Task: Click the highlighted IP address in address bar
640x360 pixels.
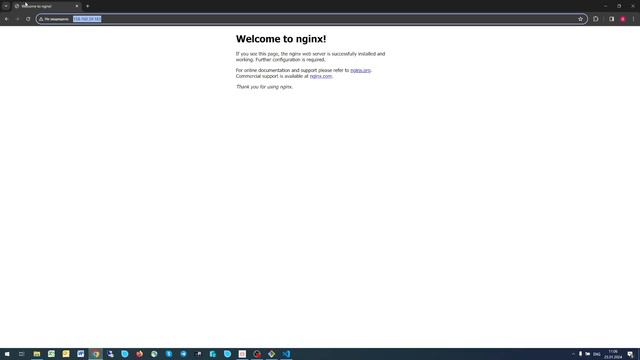Action: click(87, 19)
